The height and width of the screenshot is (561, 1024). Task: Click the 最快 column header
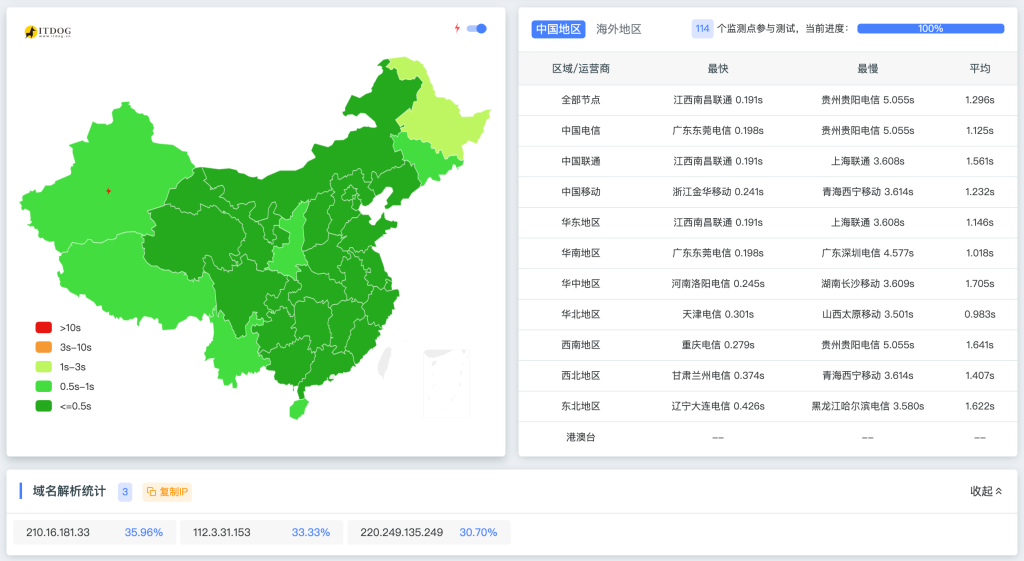[718, 69]
